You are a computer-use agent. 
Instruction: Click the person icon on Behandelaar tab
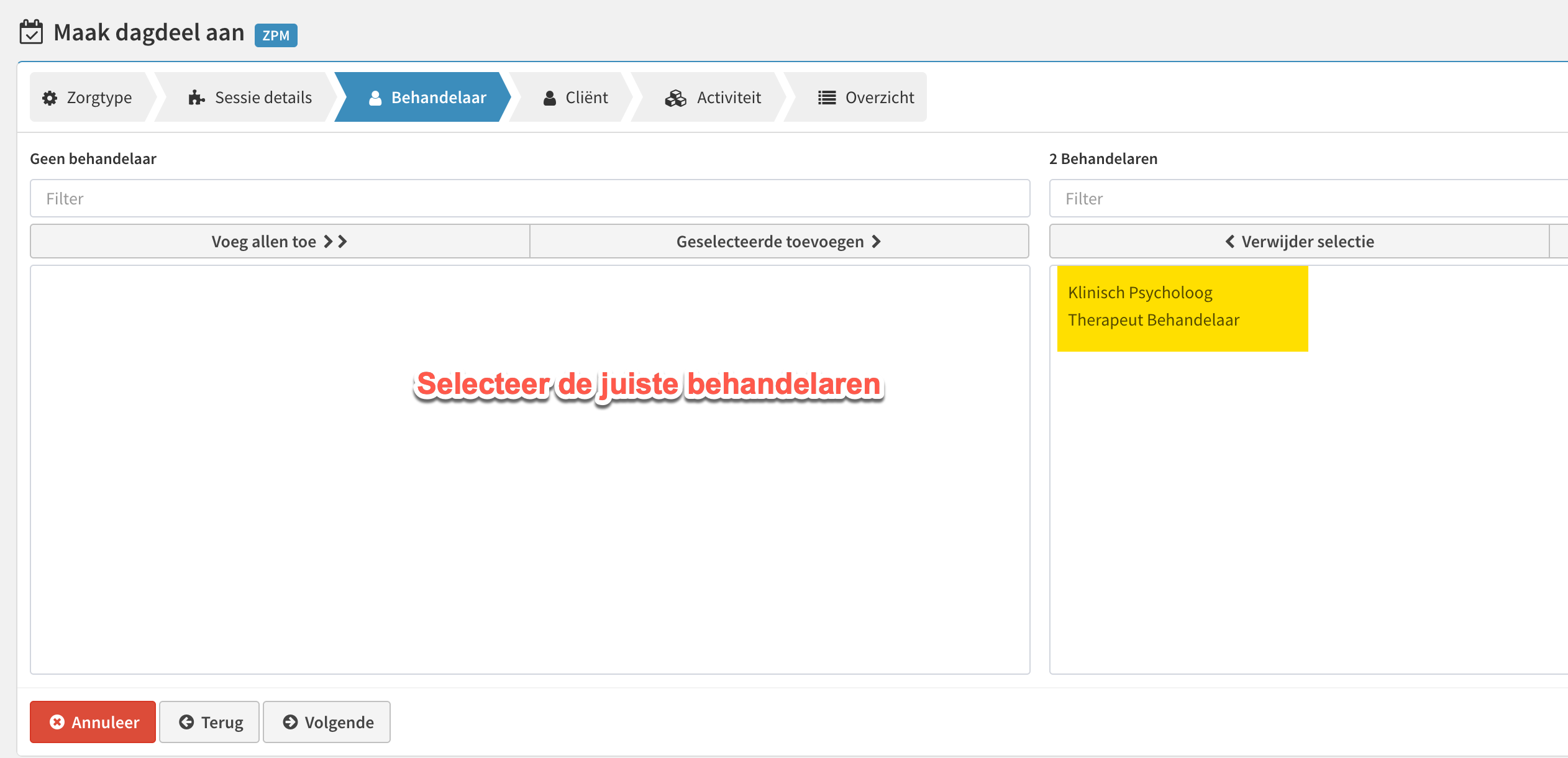click(x=375, y=98)
